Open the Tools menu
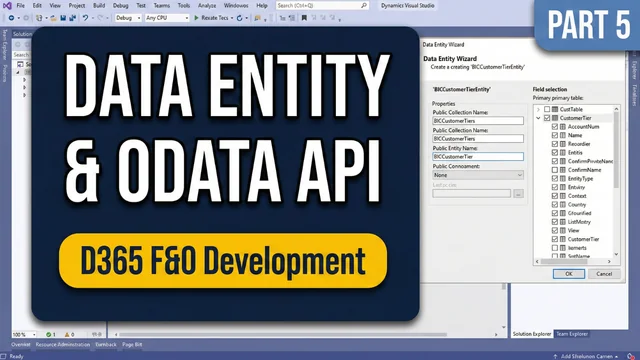The height and width of the screenshot is (360, 640). [x=184, y=6]
